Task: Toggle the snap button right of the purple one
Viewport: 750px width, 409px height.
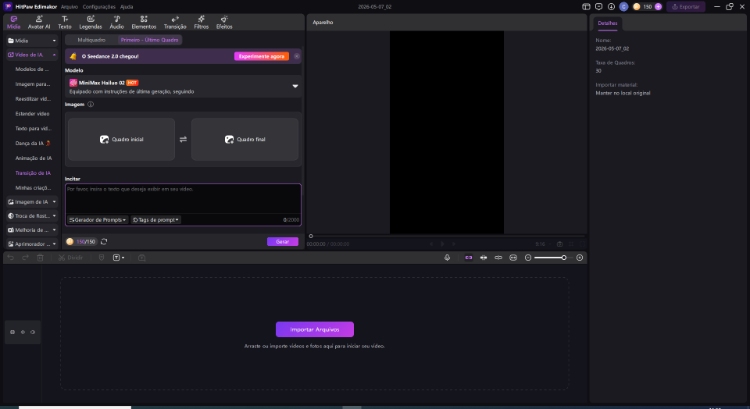Action: (x=484, y=258)
